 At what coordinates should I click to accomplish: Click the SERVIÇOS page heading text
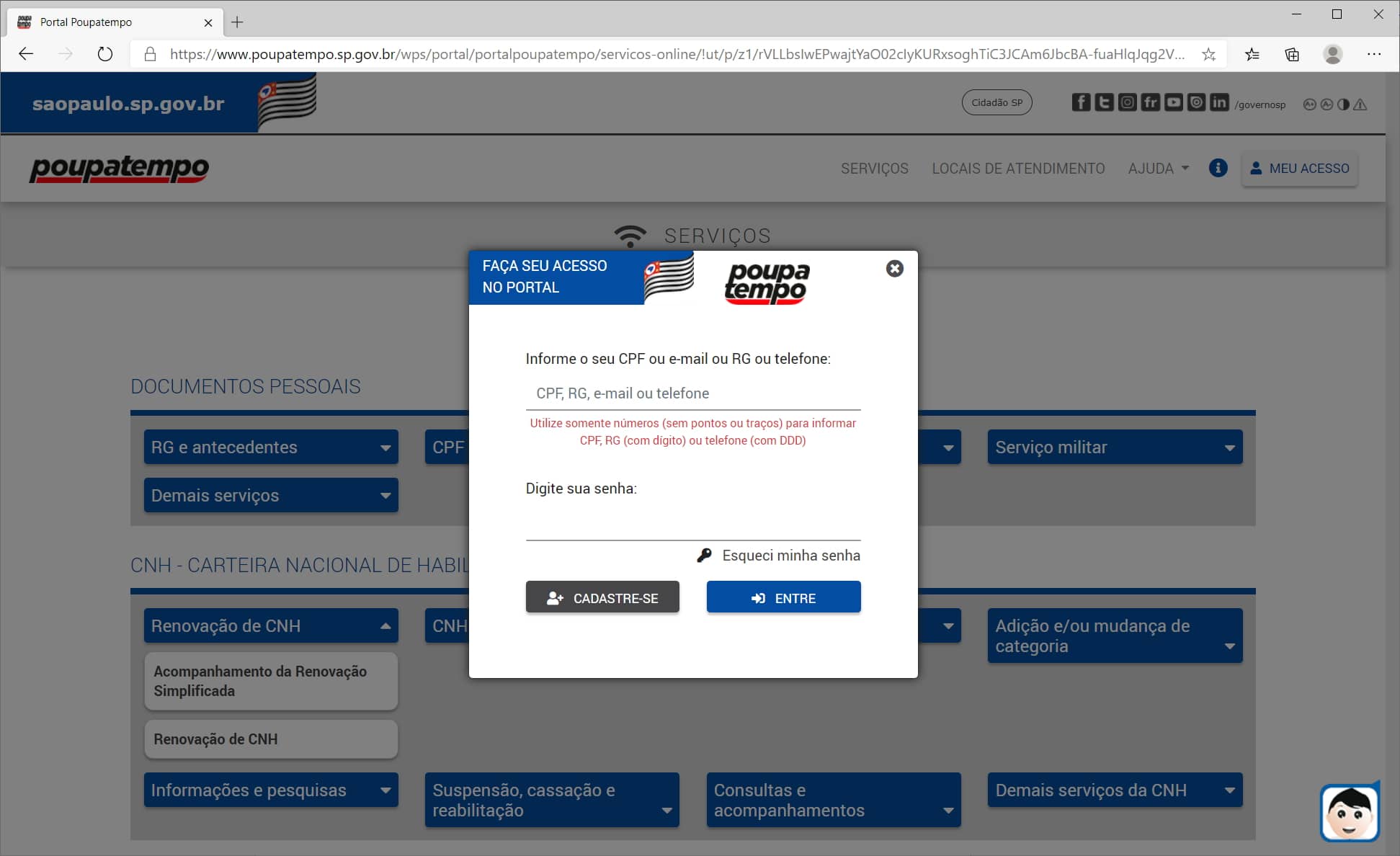(x=717, y=236)
